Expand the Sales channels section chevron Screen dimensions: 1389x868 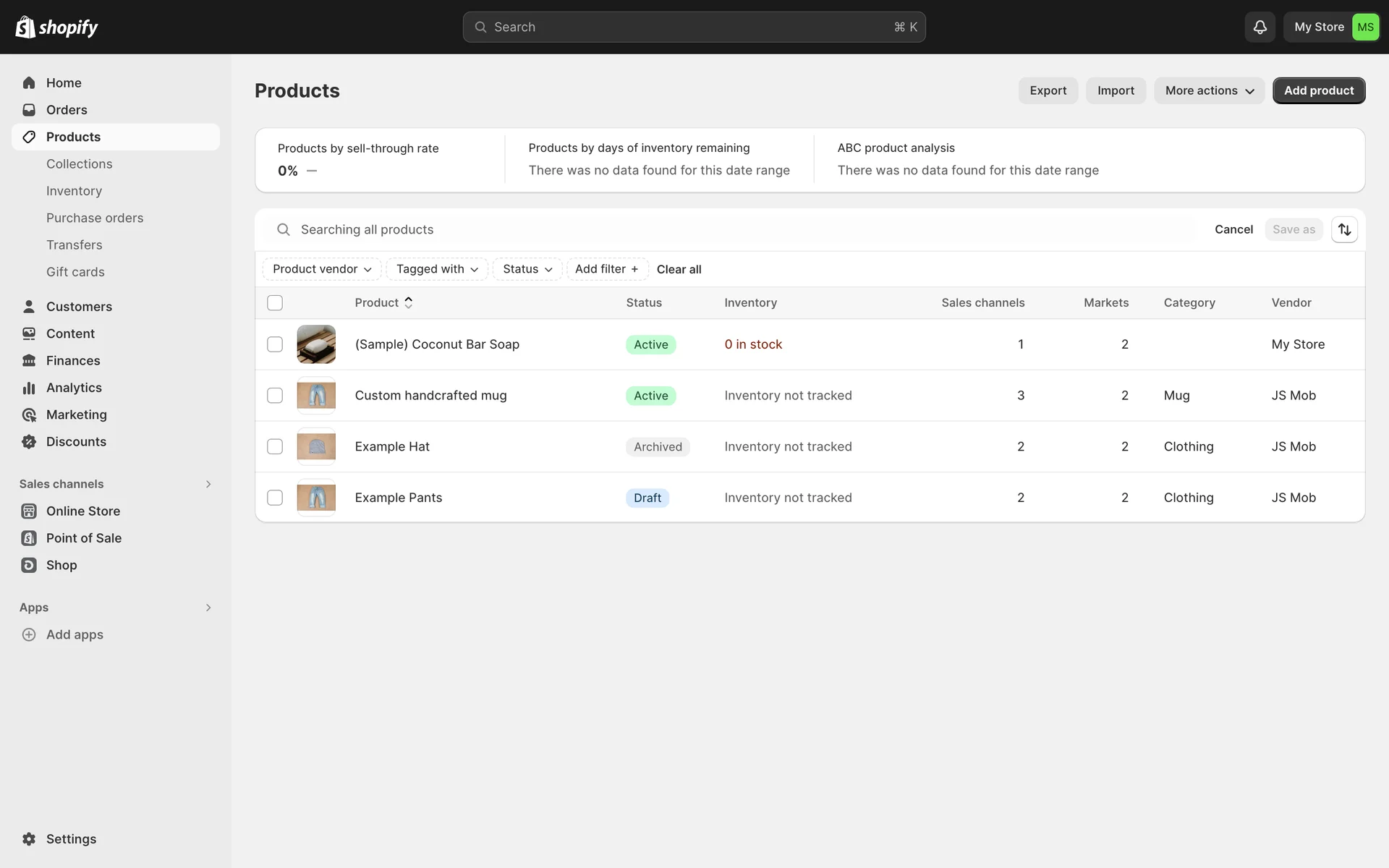208,484
